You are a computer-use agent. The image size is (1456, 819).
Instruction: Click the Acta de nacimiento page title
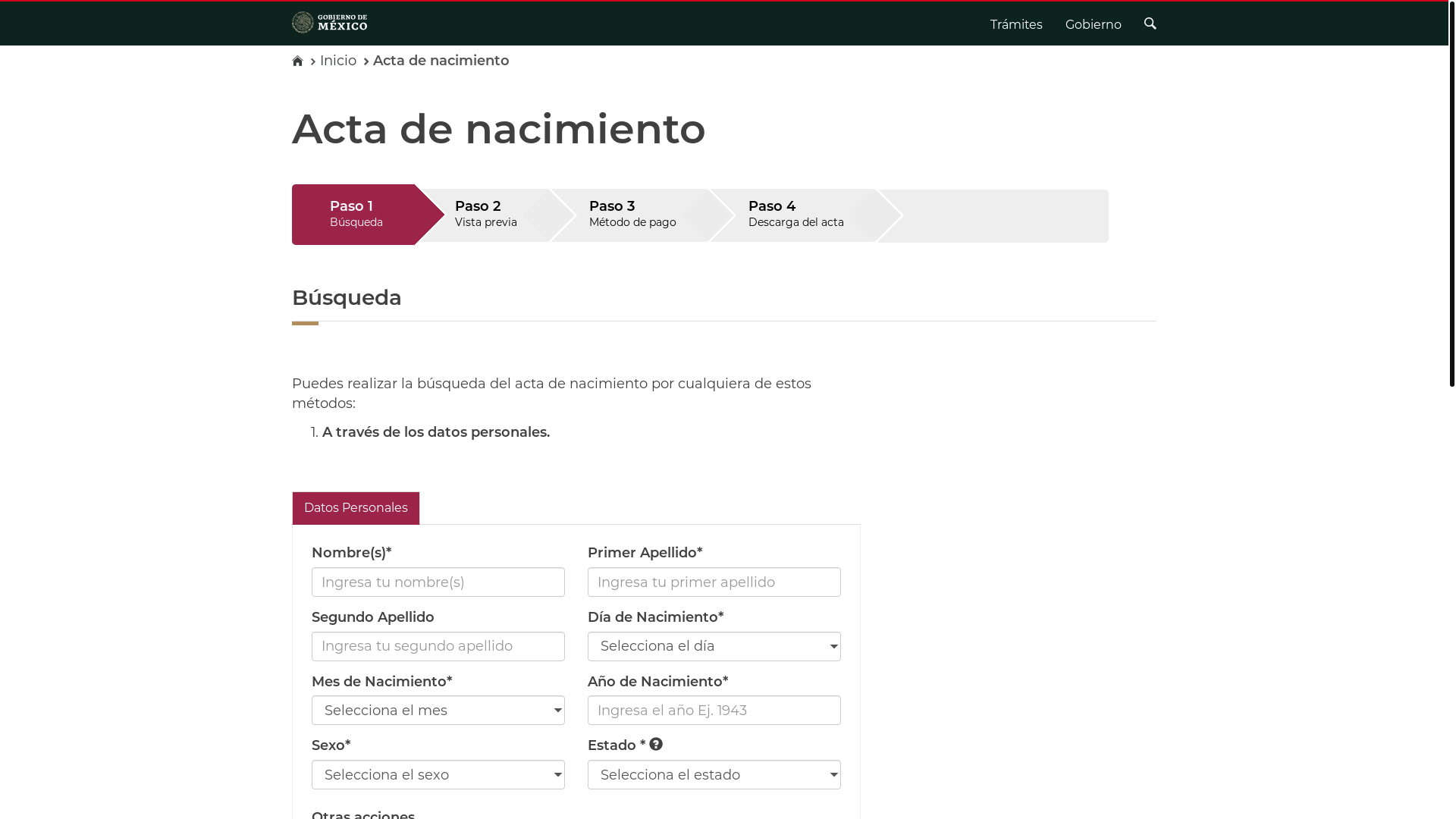499,129
